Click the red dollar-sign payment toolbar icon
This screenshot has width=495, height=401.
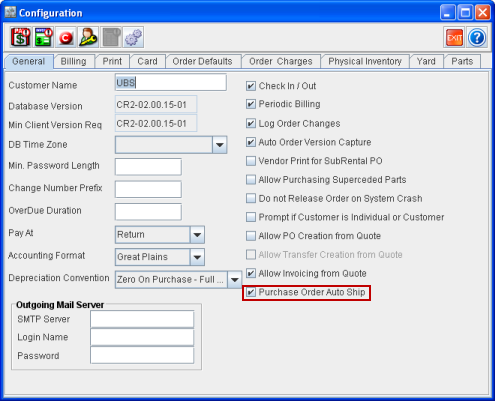coord(20,37)
